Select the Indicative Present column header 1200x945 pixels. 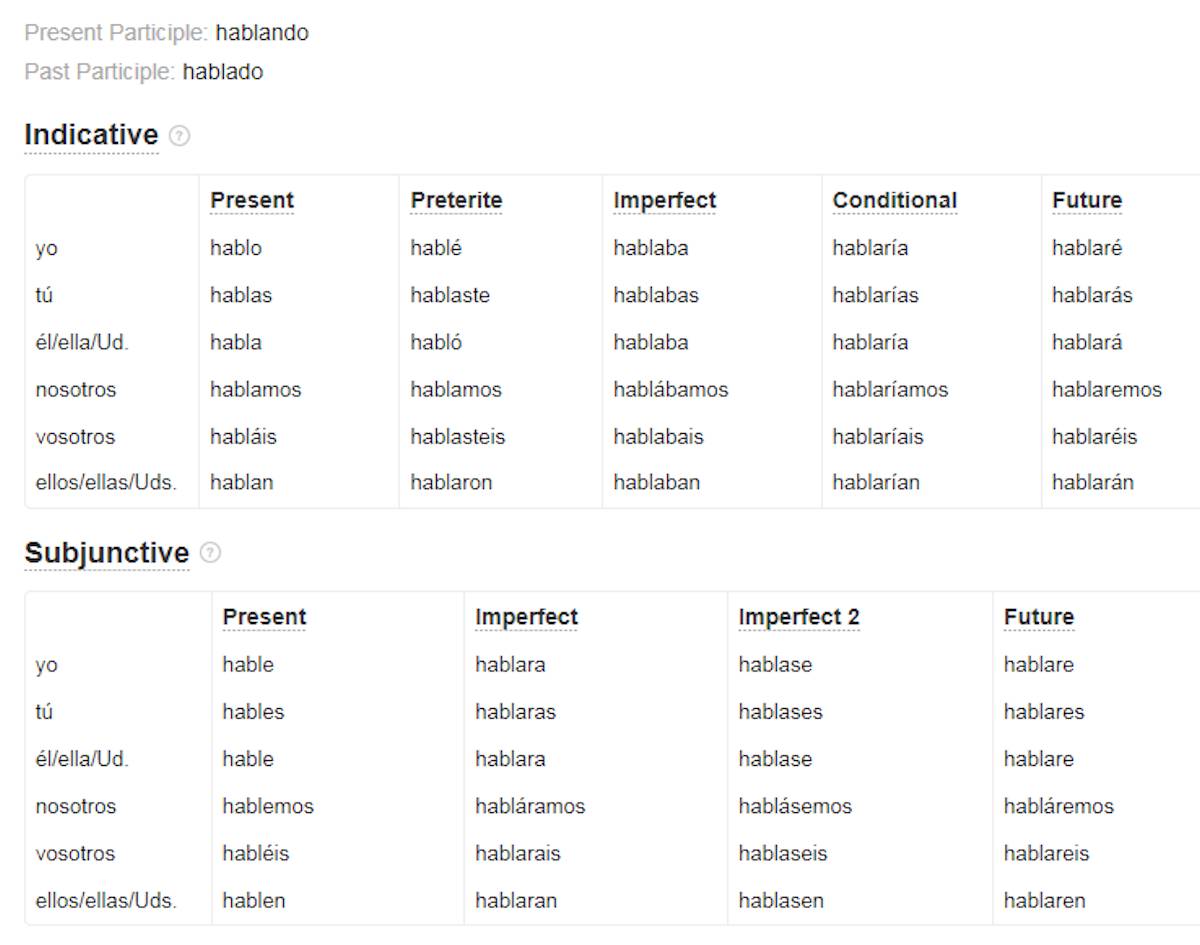pos(252,201)
